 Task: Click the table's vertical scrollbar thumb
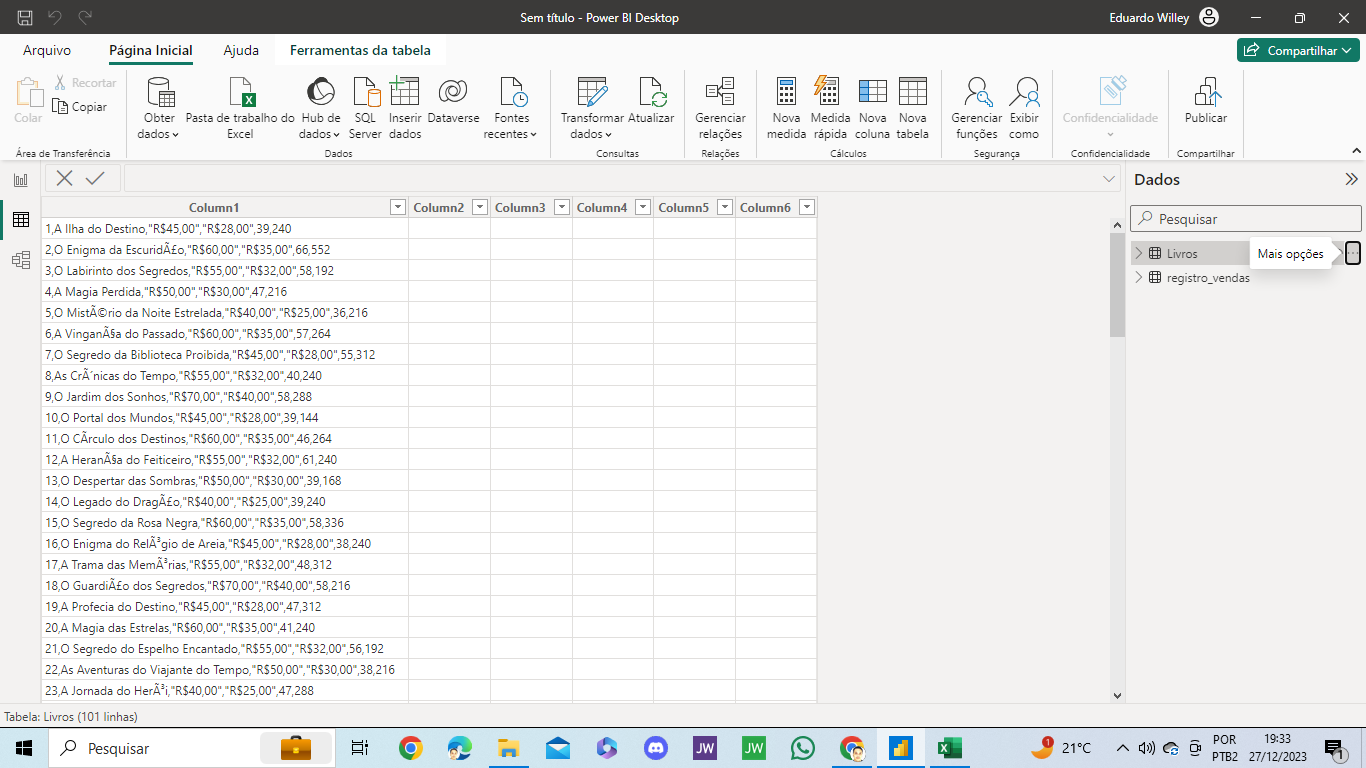coord(1117,285)
